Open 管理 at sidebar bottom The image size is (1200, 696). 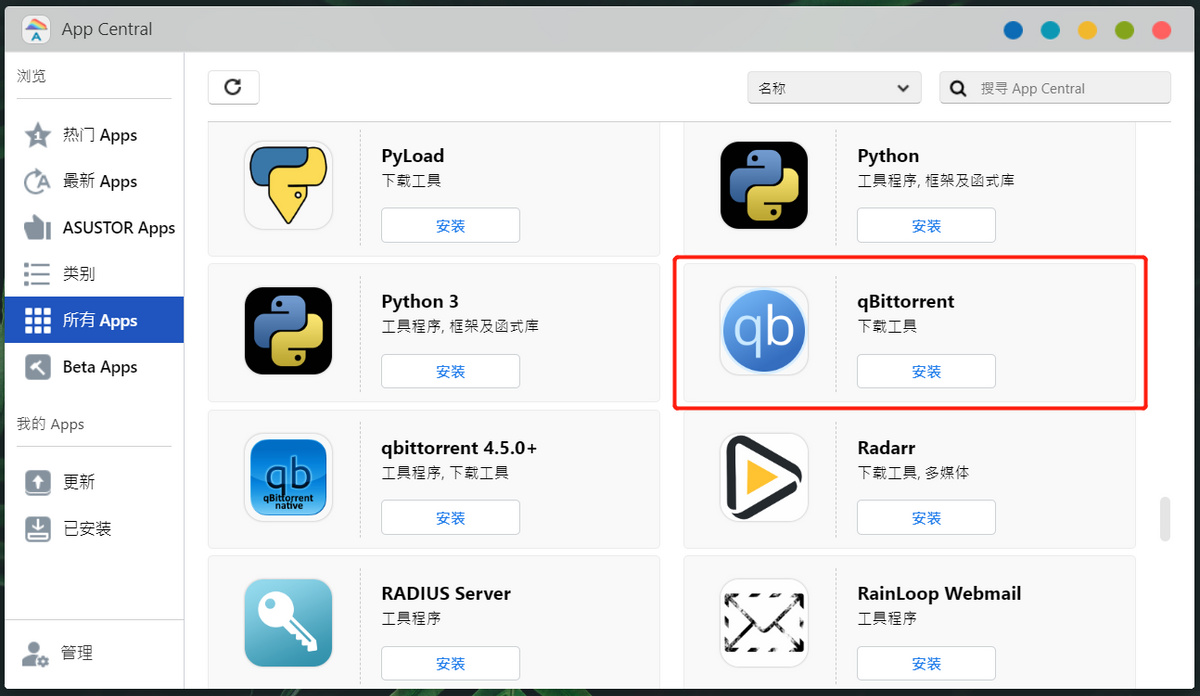(x=92, y=653)
